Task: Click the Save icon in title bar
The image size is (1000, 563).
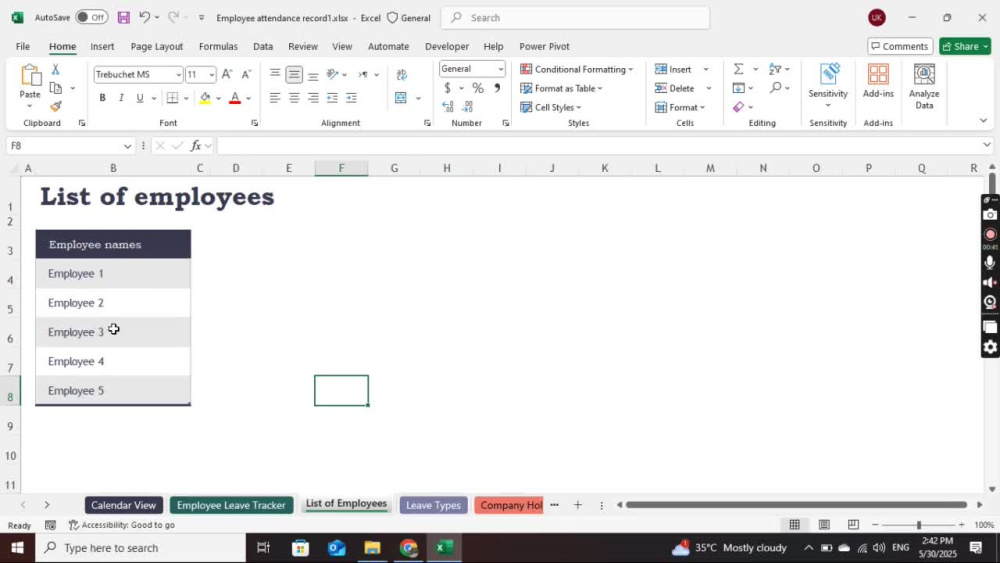Action: (x=124, y=18)
